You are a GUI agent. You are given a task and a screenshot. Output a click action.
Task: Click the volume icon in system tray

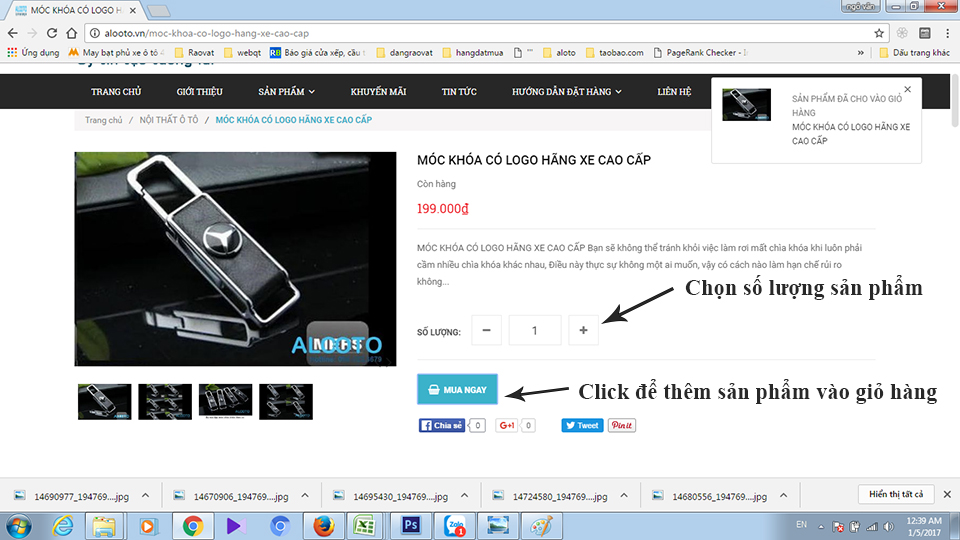point(888,527)
